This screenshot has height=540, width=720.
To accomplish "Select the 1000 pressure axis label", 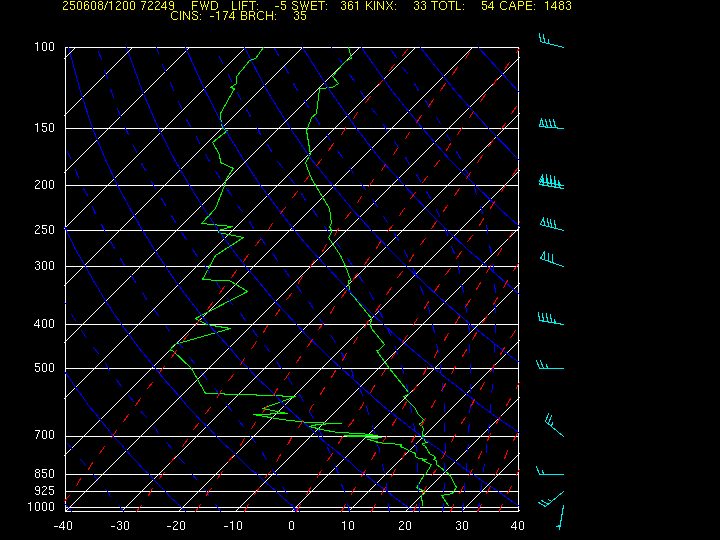I will [41, 507].
